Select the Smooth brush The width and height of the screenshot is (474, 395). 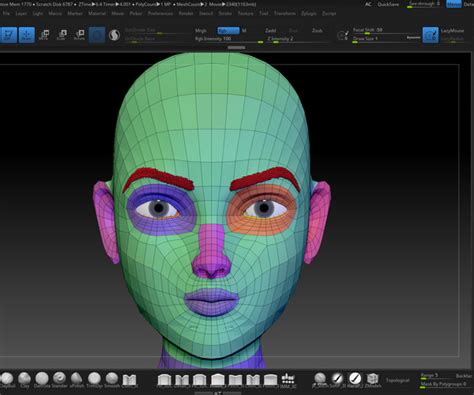coord(112,380)
